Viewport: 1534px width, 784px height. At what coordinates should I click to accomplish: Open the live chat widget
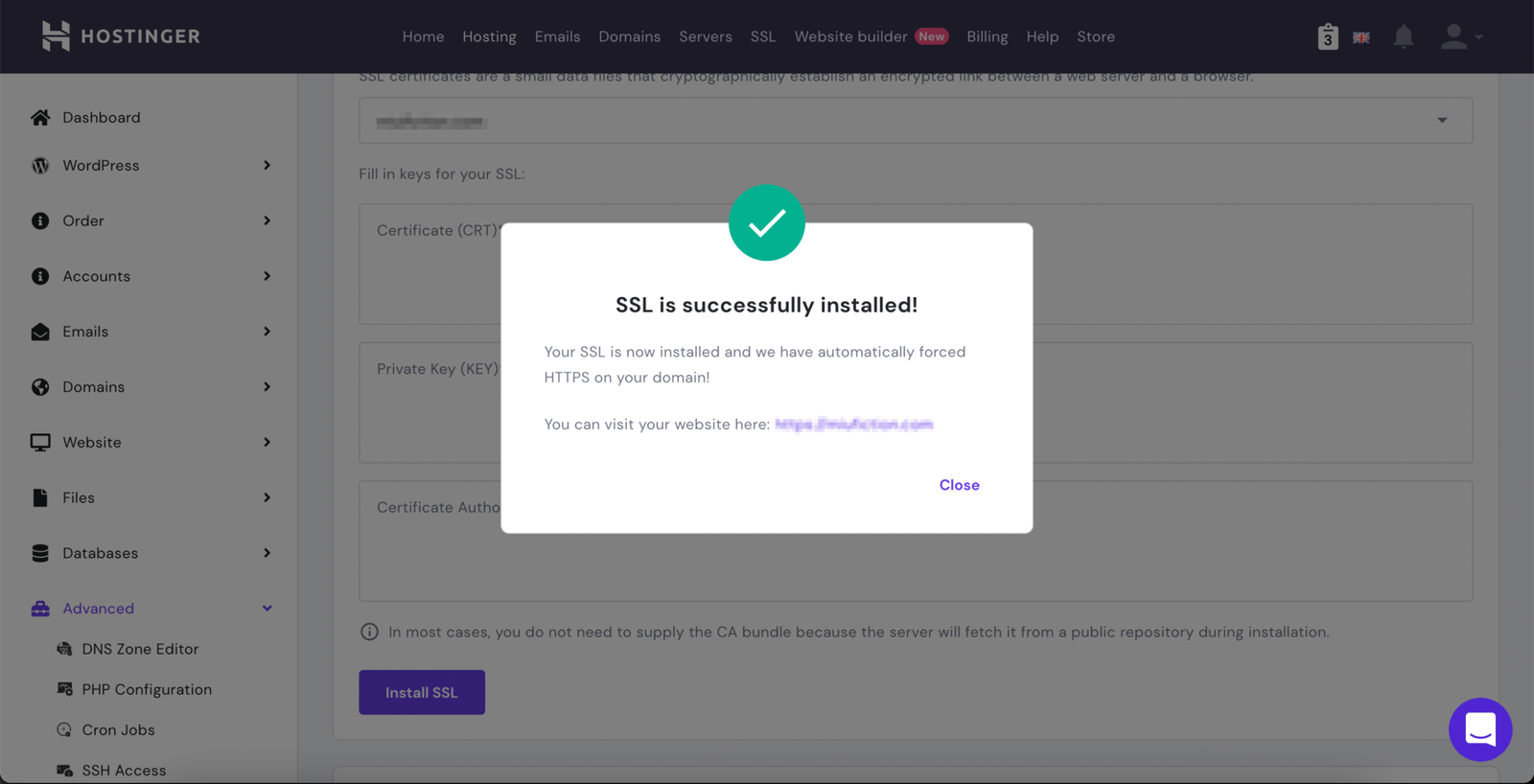click(1479, 729)
